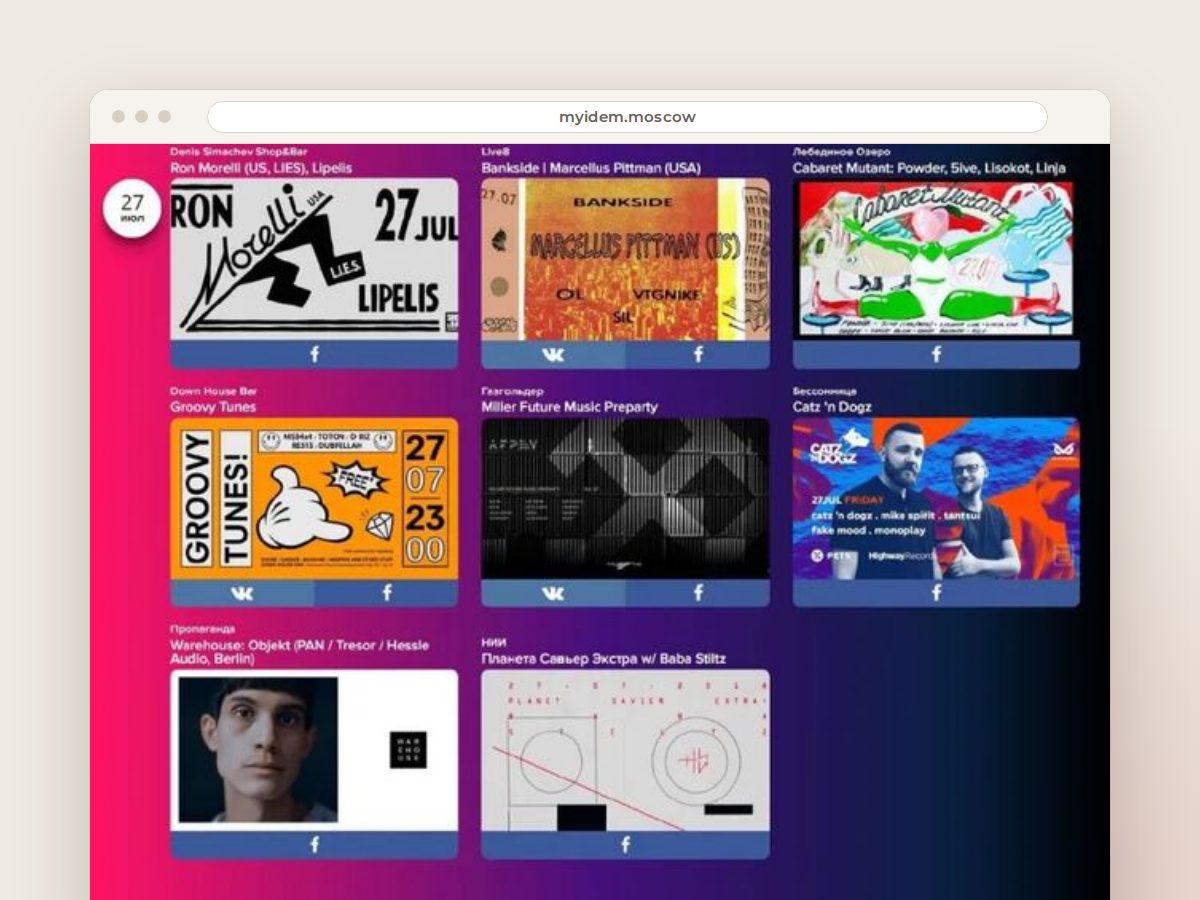Click the Facebook icon under Ron Morelli event
Image resolution: width=1200 pixels, height=900 pixels.
pyautogui.click(x=314, y=354)
